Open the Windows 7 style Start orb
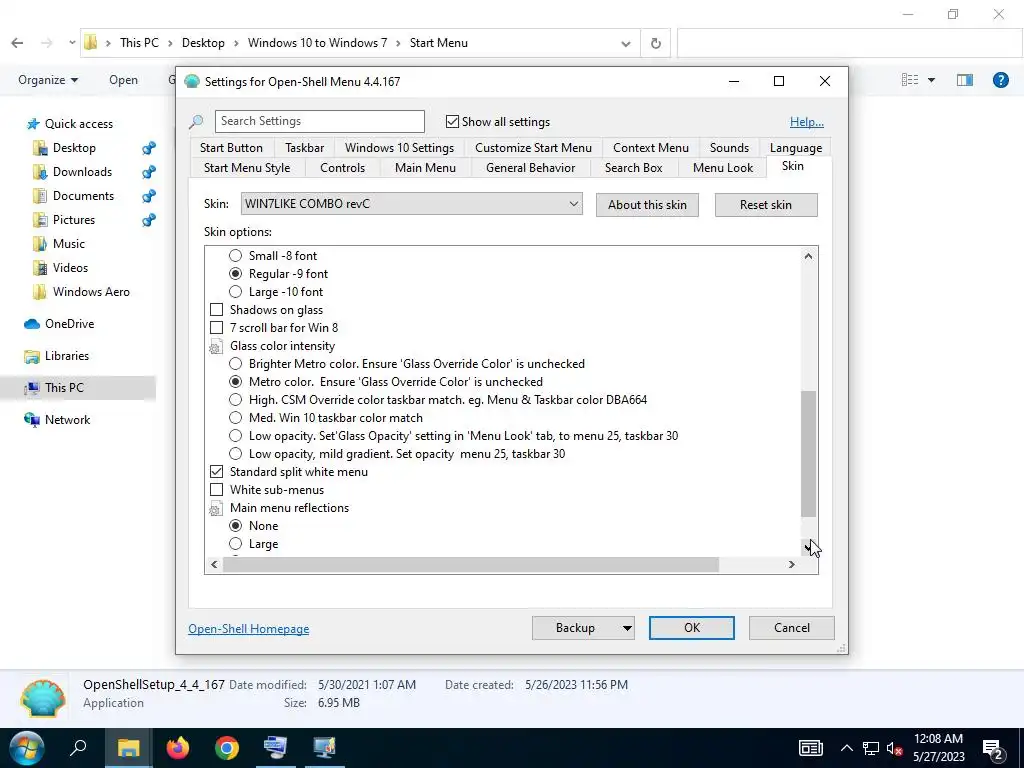The image size is (1024, 768). (27, 748)
